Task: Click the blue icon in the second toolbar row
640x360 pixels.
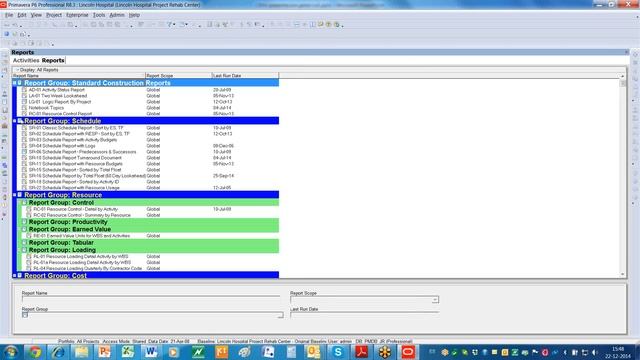Action: [x=7, y=34]
